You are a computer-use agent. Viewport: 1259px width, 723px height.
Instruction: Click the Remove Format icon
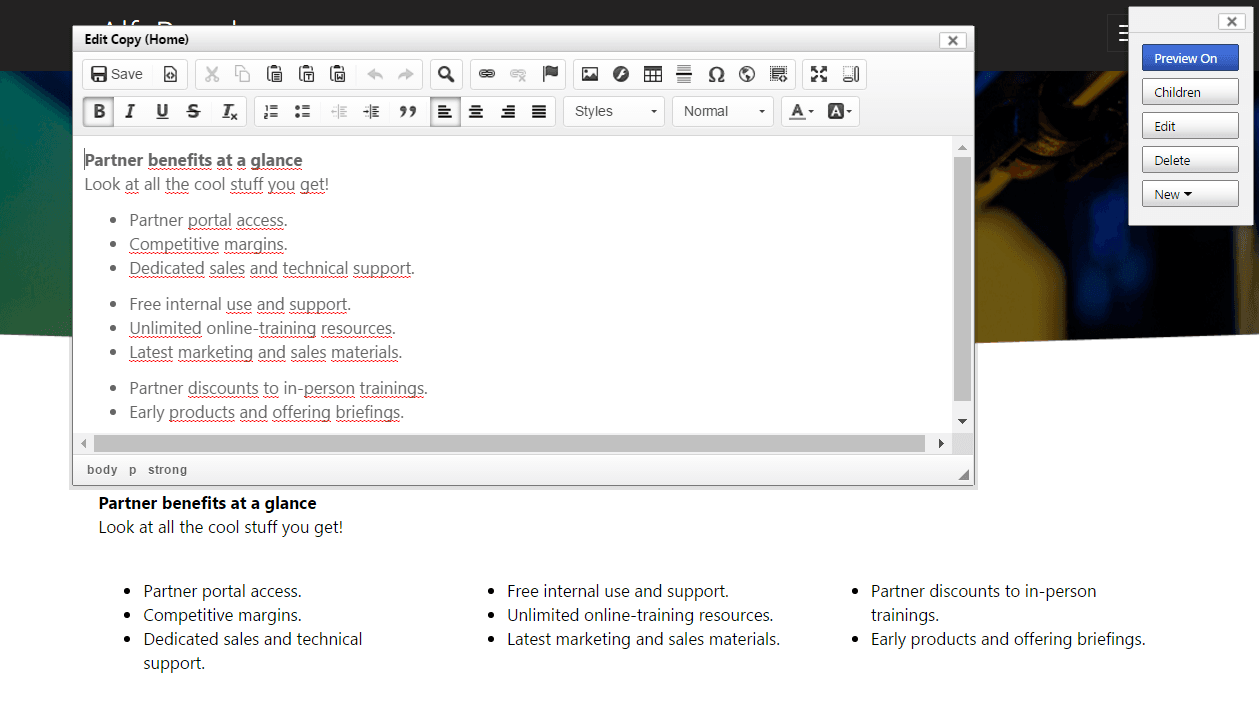coord(229,111)
